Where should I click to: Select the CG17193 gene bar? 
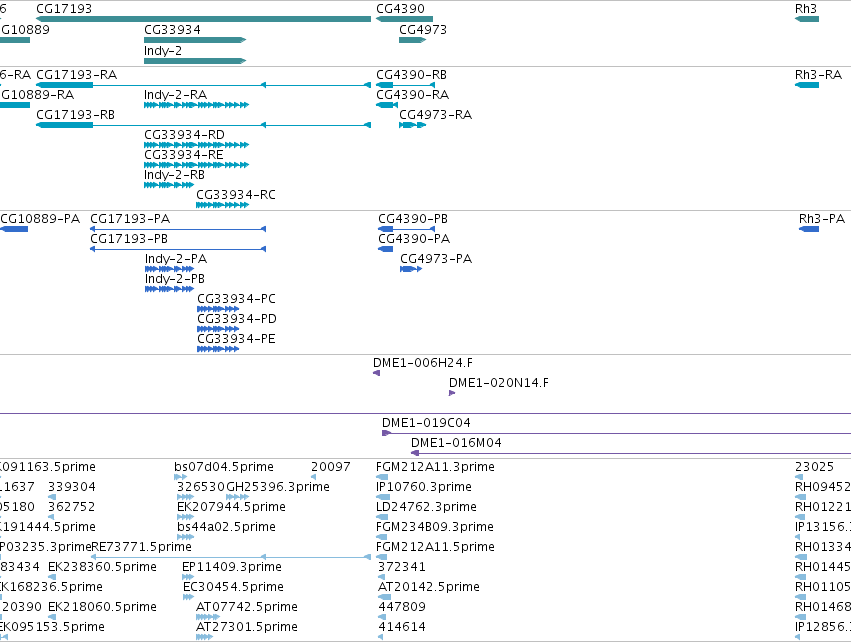tap(204, 19)
